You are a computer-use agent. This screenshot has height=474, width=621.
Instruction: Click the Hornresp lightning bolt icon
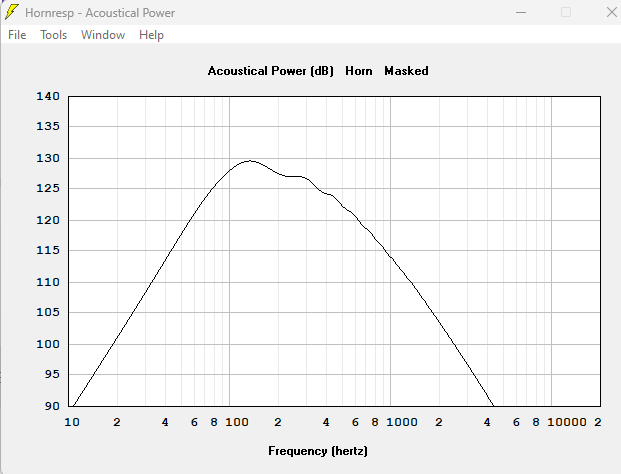pyautogui.click(x=11, y=12)
